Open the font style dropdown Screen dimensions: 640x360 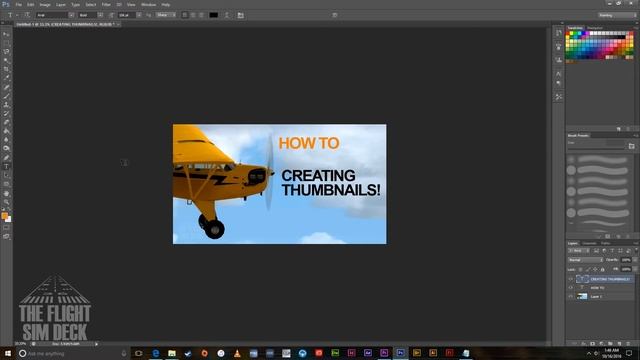[x=100, y=15]
